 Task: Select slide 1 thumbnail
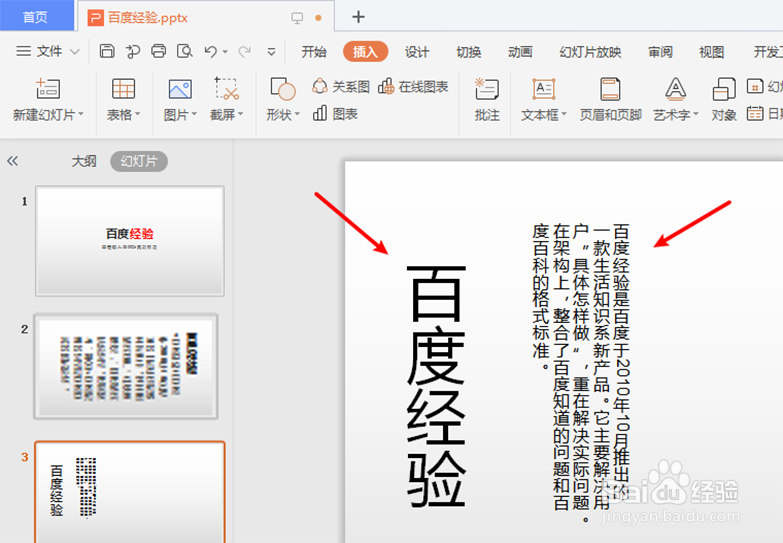coord(130,241)
